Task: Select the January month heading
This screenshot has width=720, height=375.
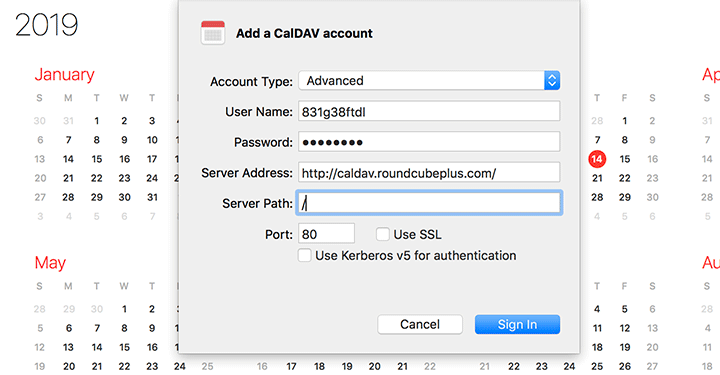Action: [64, 74]
